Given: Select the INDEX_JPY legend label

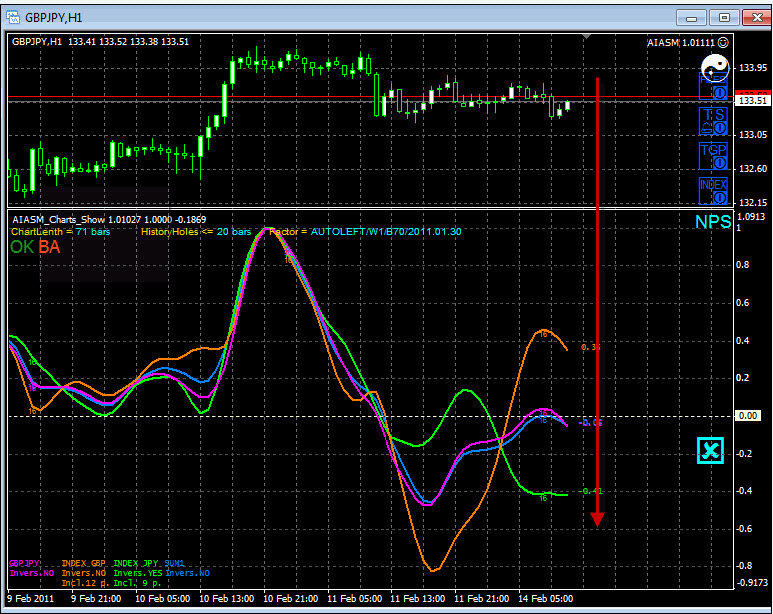Looking at the screenshot, I should point(136,563).
